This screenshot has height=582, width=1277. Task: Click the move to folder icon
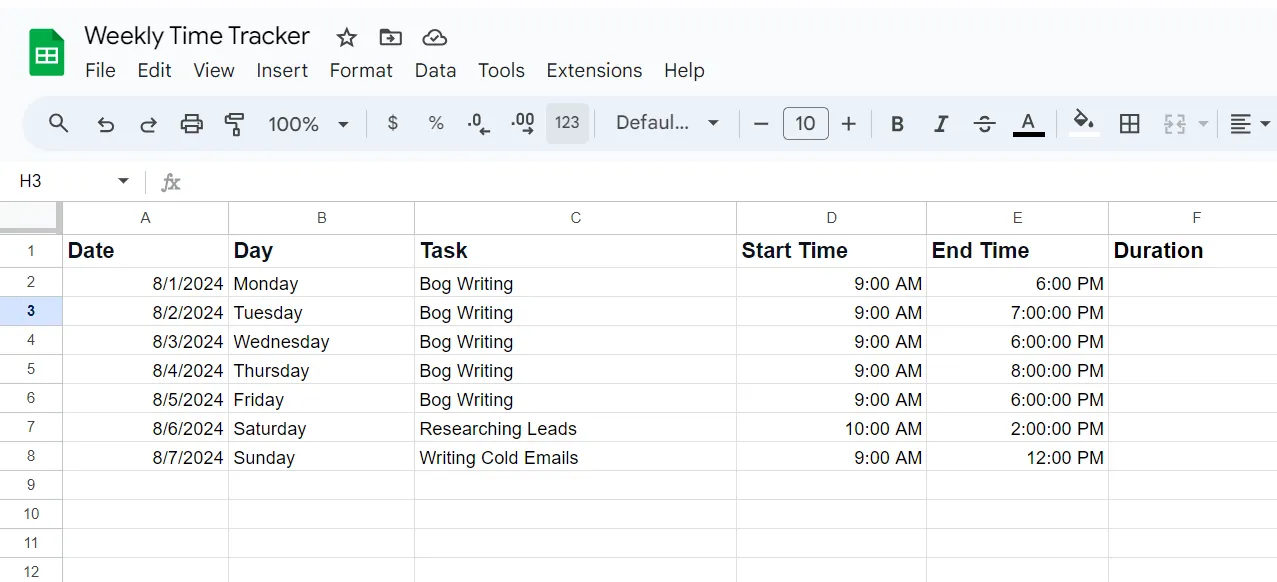point(390,37)
